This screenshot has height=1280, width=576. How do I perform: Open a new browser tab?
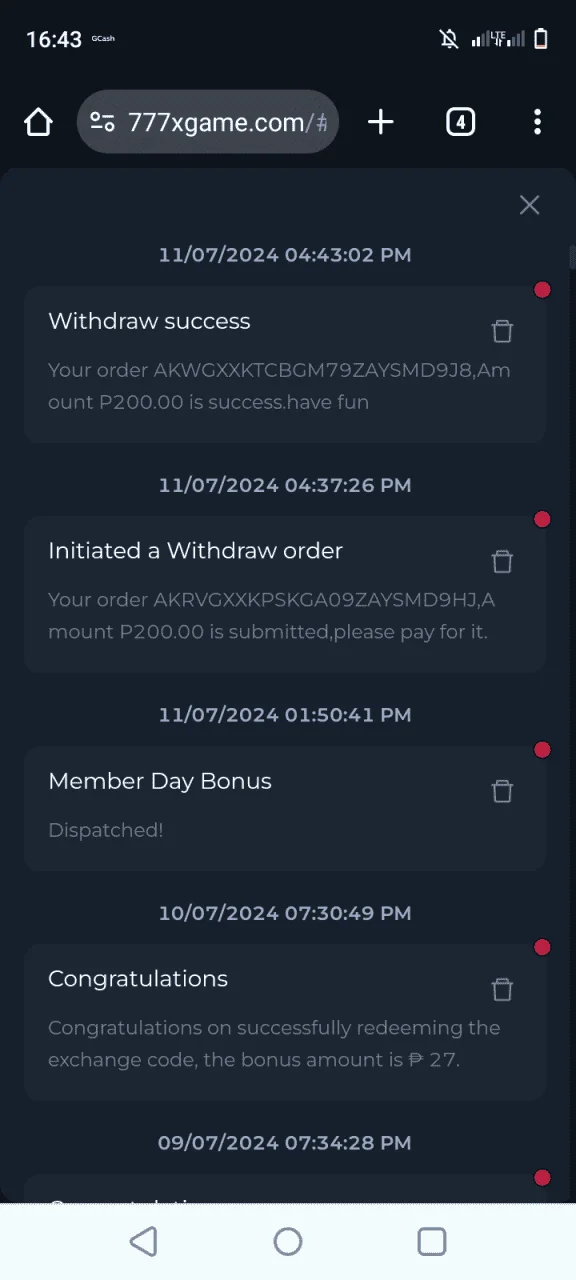pyautogui.click(x=381, y=122)
